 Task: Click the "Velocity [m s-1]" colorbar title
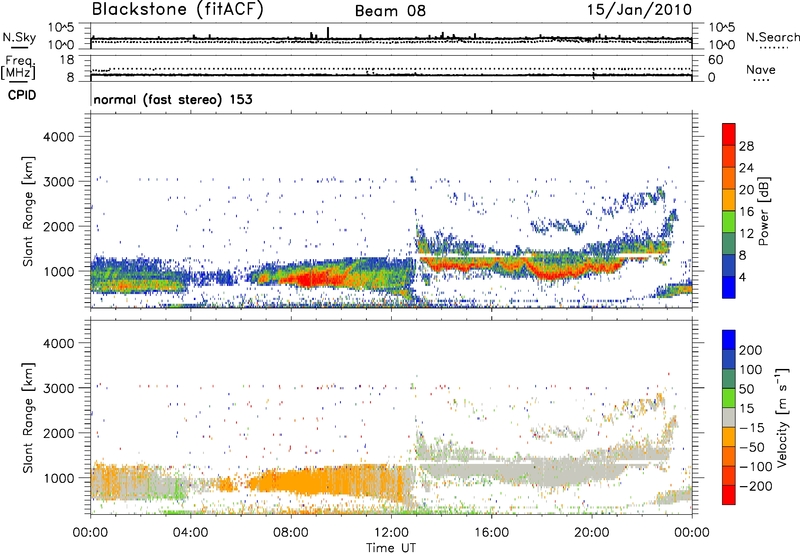(783, 418)
